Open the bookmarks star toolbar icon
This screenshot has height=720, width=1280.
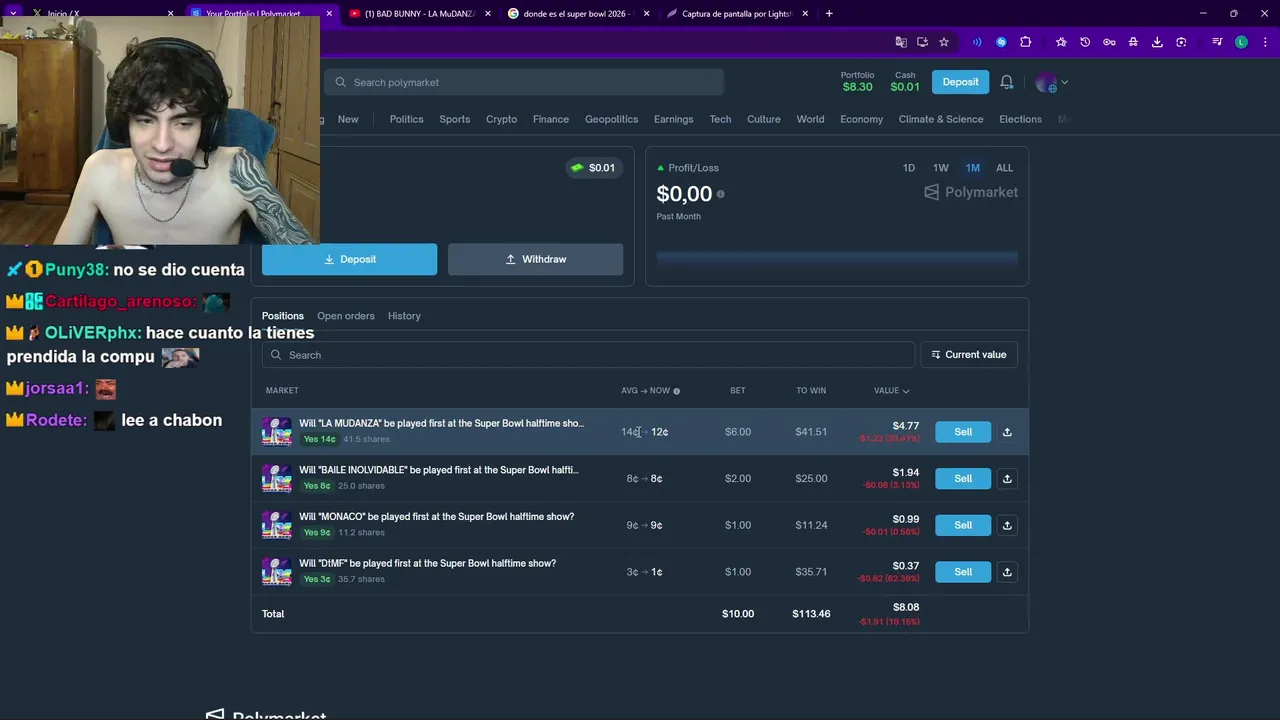1061,42
